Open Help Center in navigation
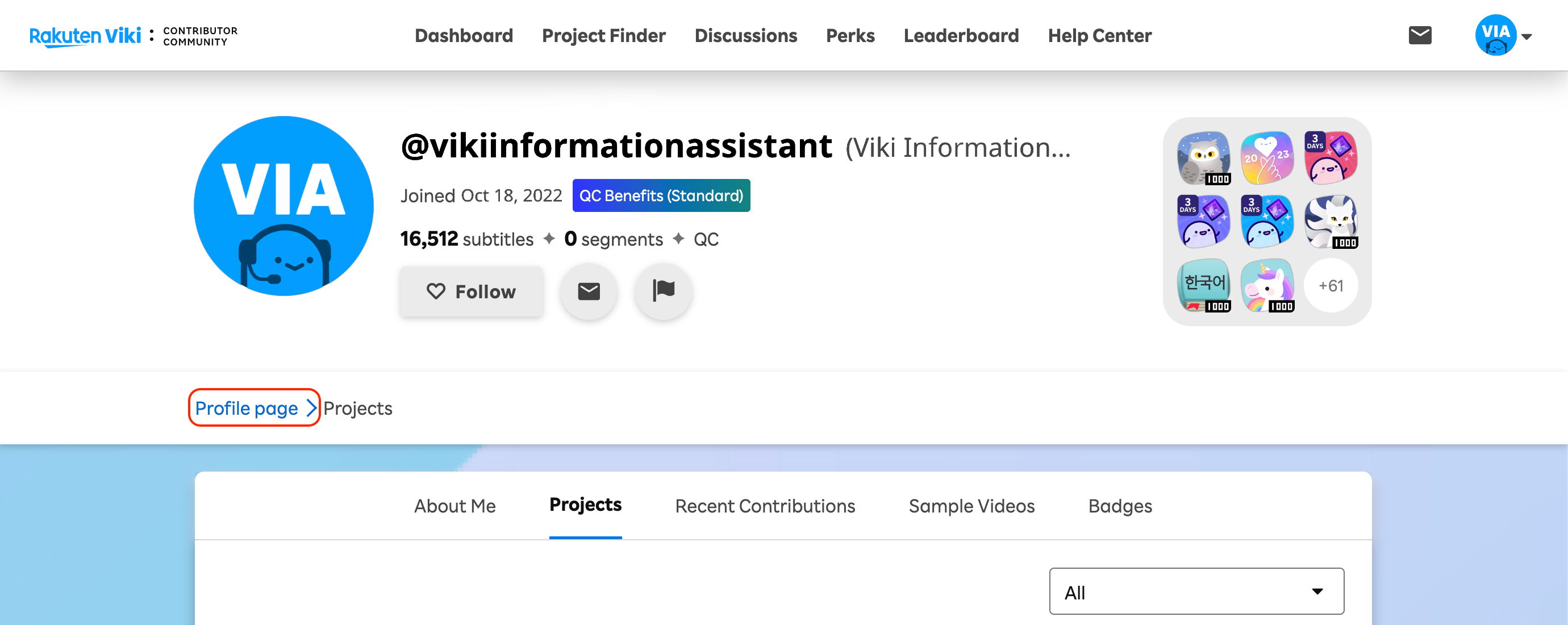 pyautogui.click(x=1099, y=36)
